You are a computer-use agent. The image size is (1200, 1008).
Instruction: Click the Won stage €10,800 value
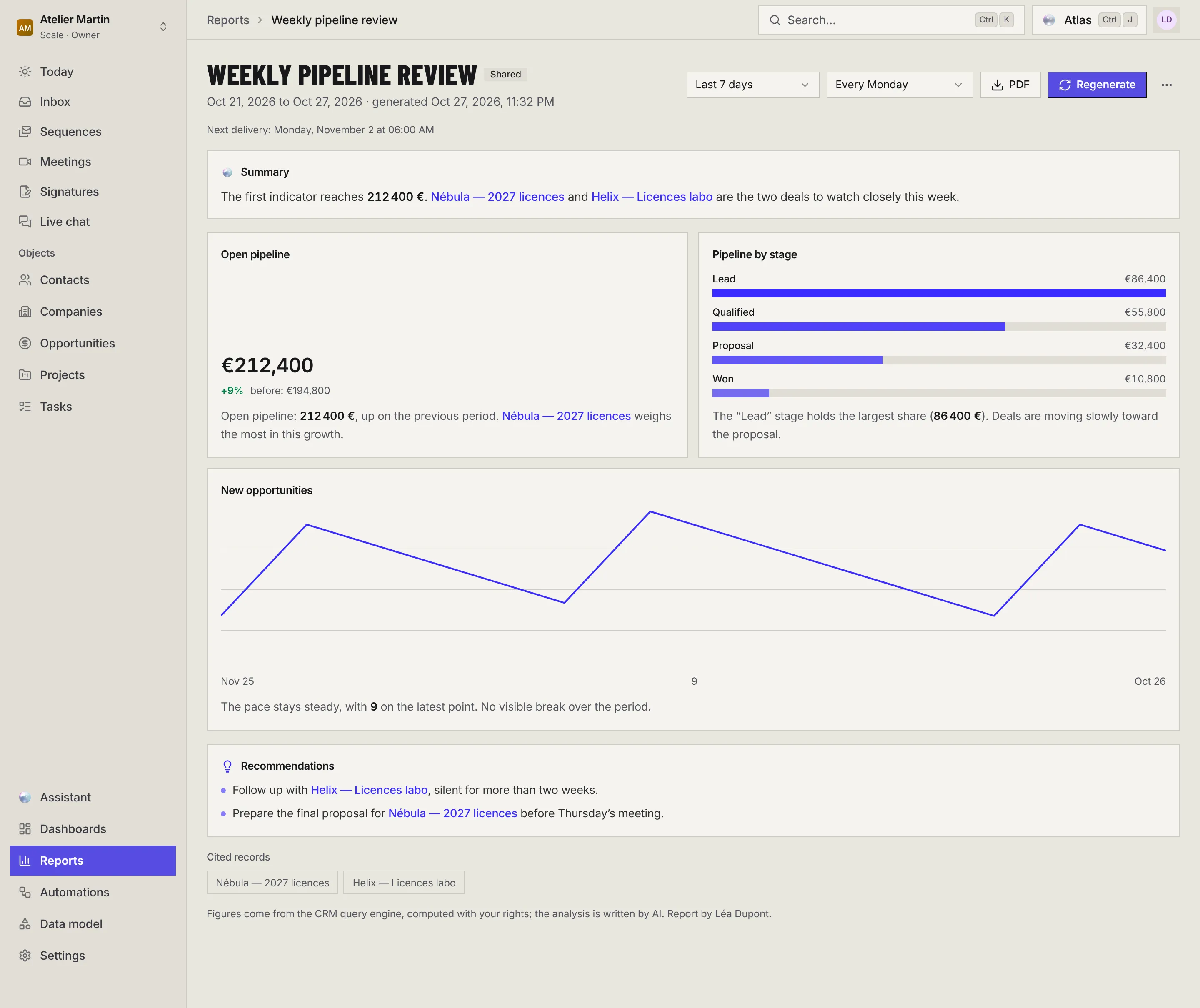point(1145,379)
